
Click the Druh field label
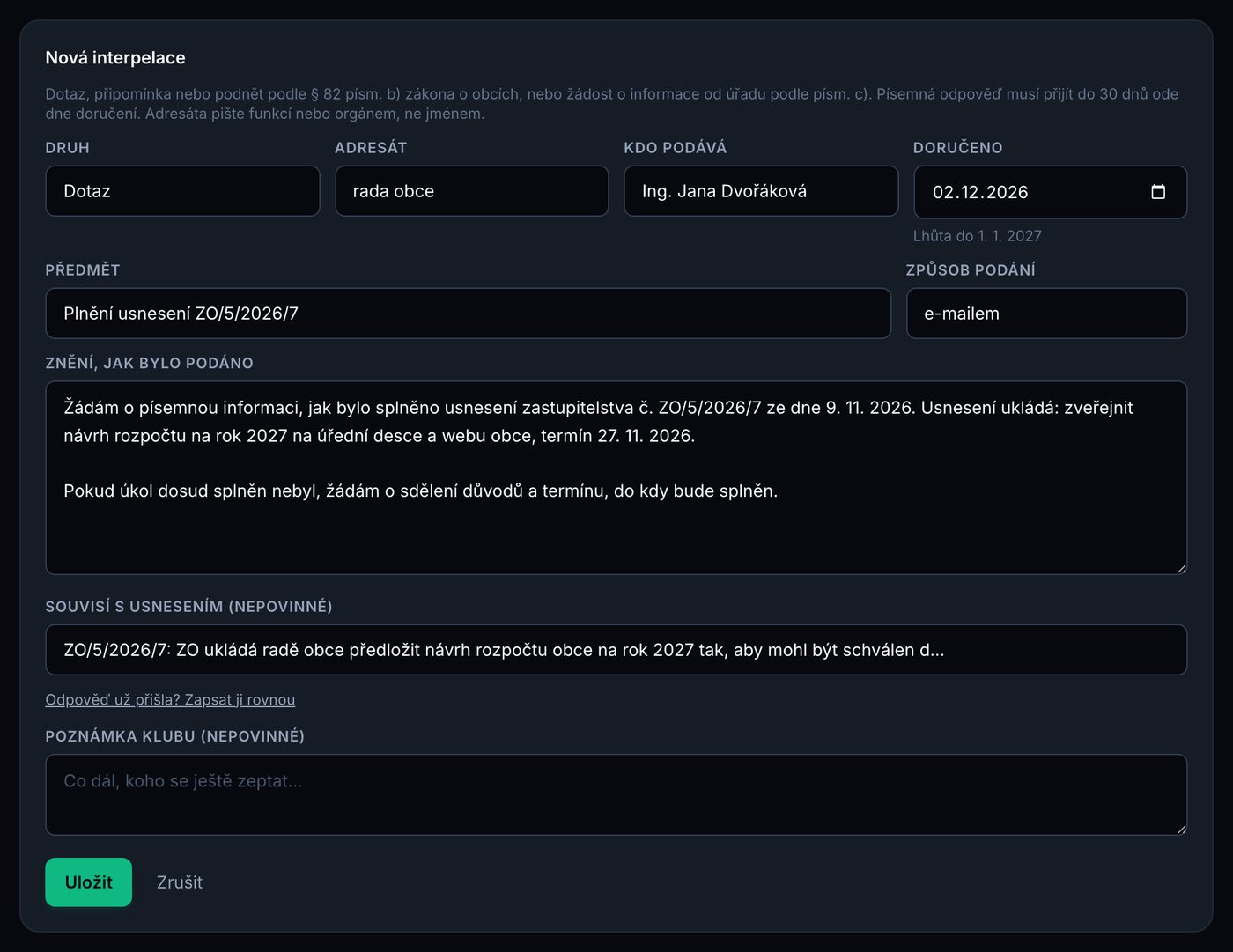pyautogui.click(x=68, y=148)
